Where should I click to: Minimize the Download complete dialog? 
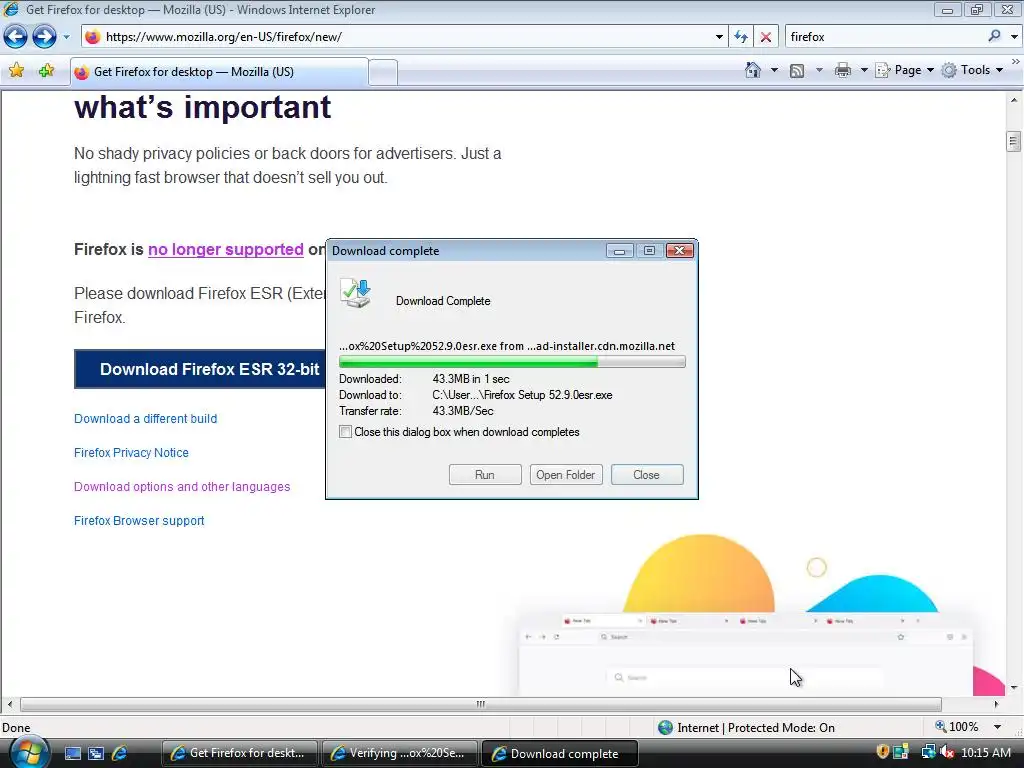click(618, 251)
